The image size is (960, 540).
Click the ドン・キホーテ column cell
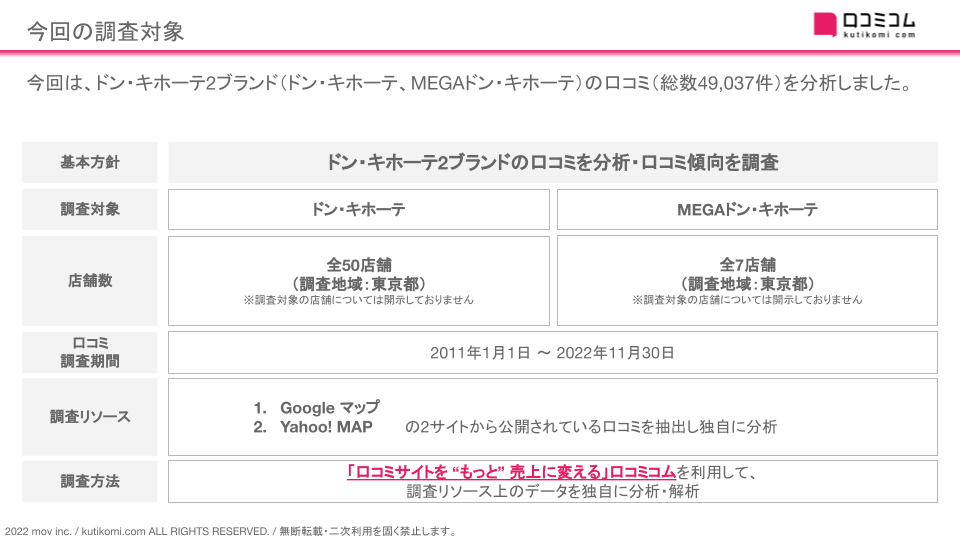359,209
